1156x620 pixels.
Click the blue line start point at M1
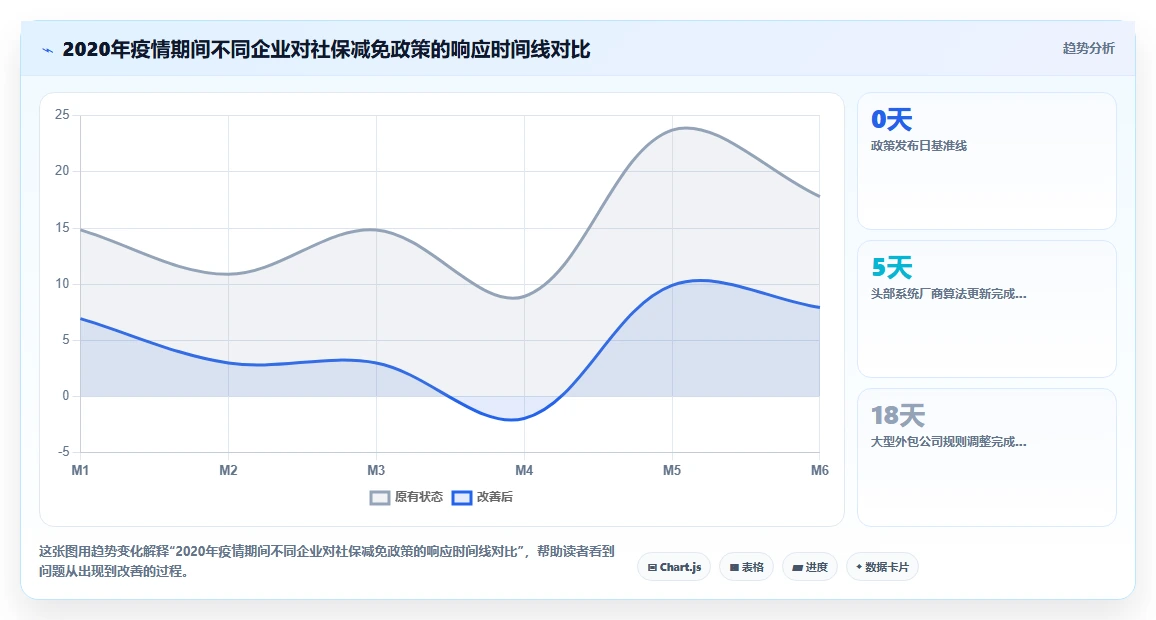pos(80,318)
